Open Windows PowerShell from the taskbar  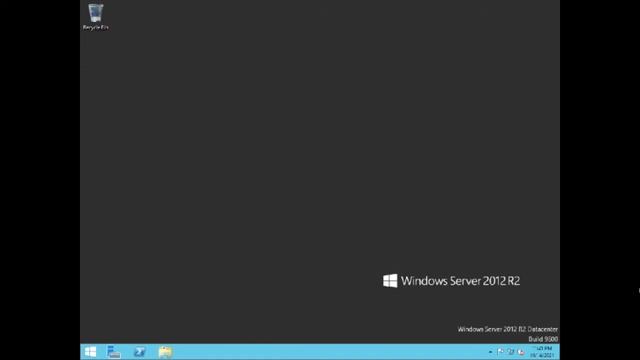pos(140,352)
